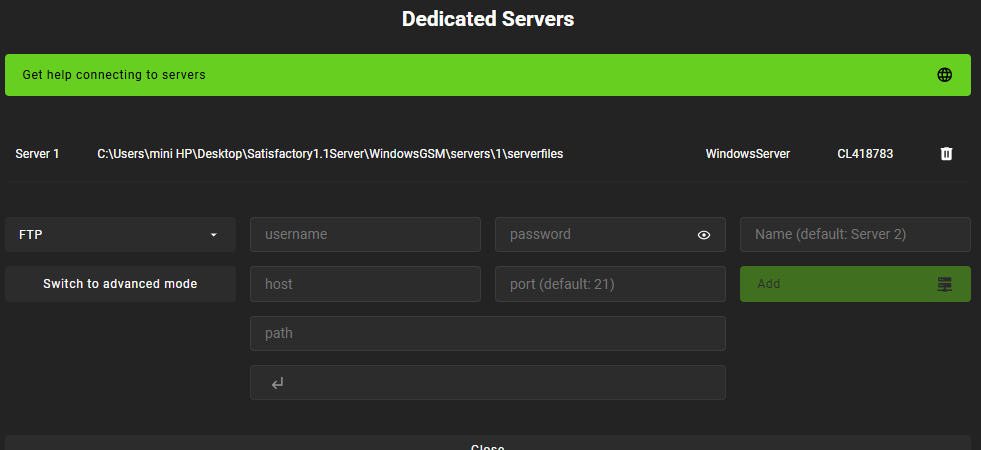Click the WindowsServer label

(x=748, y=154)
